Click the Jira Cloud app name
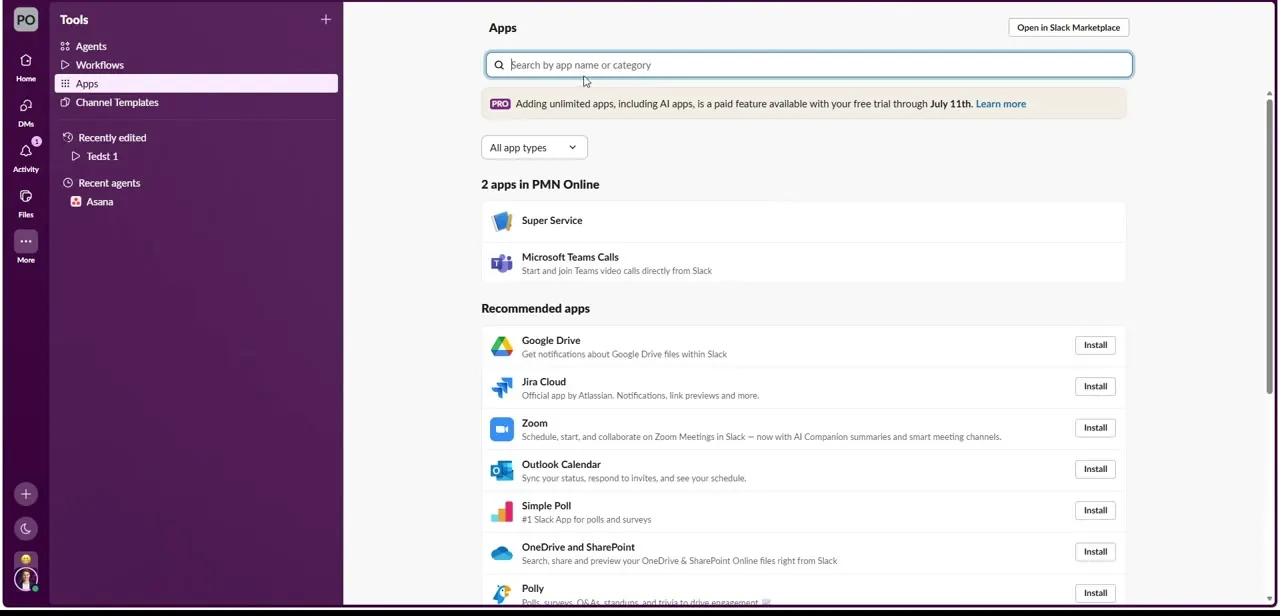Image resolution: width=1280 pixels, height=616 pixels. 544,382
